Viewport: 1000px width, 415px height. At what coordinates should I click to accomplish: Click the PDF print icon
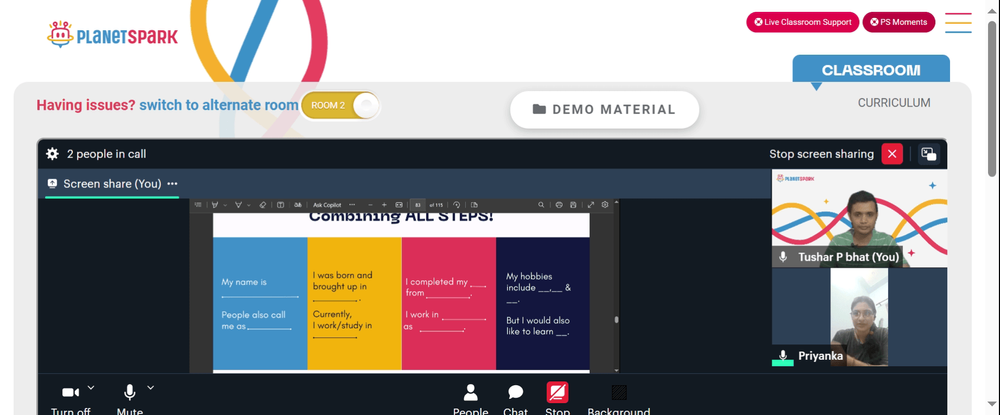(x=559, y=205)
